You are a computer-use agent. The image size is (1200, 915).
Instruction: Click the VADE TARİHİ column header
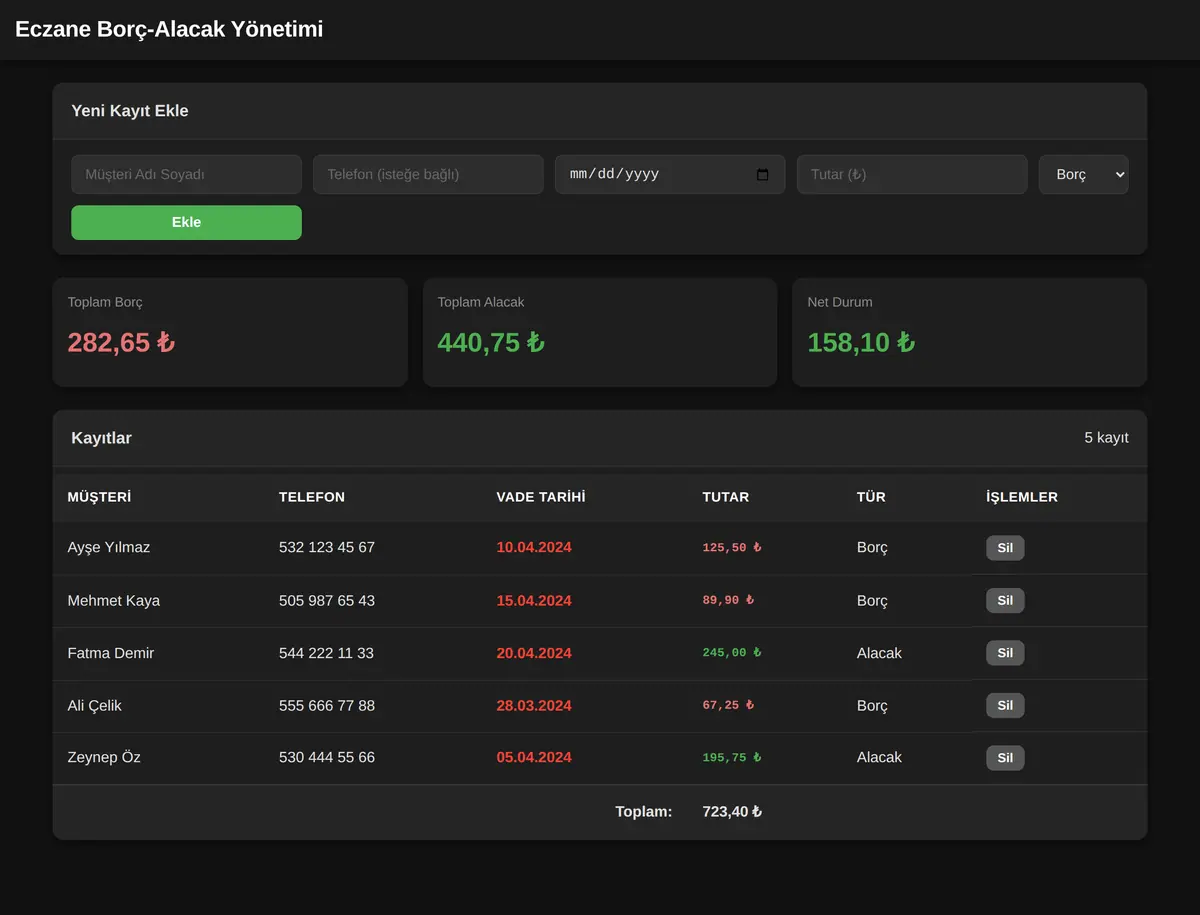pyautogui.click(x=541, y=497)
